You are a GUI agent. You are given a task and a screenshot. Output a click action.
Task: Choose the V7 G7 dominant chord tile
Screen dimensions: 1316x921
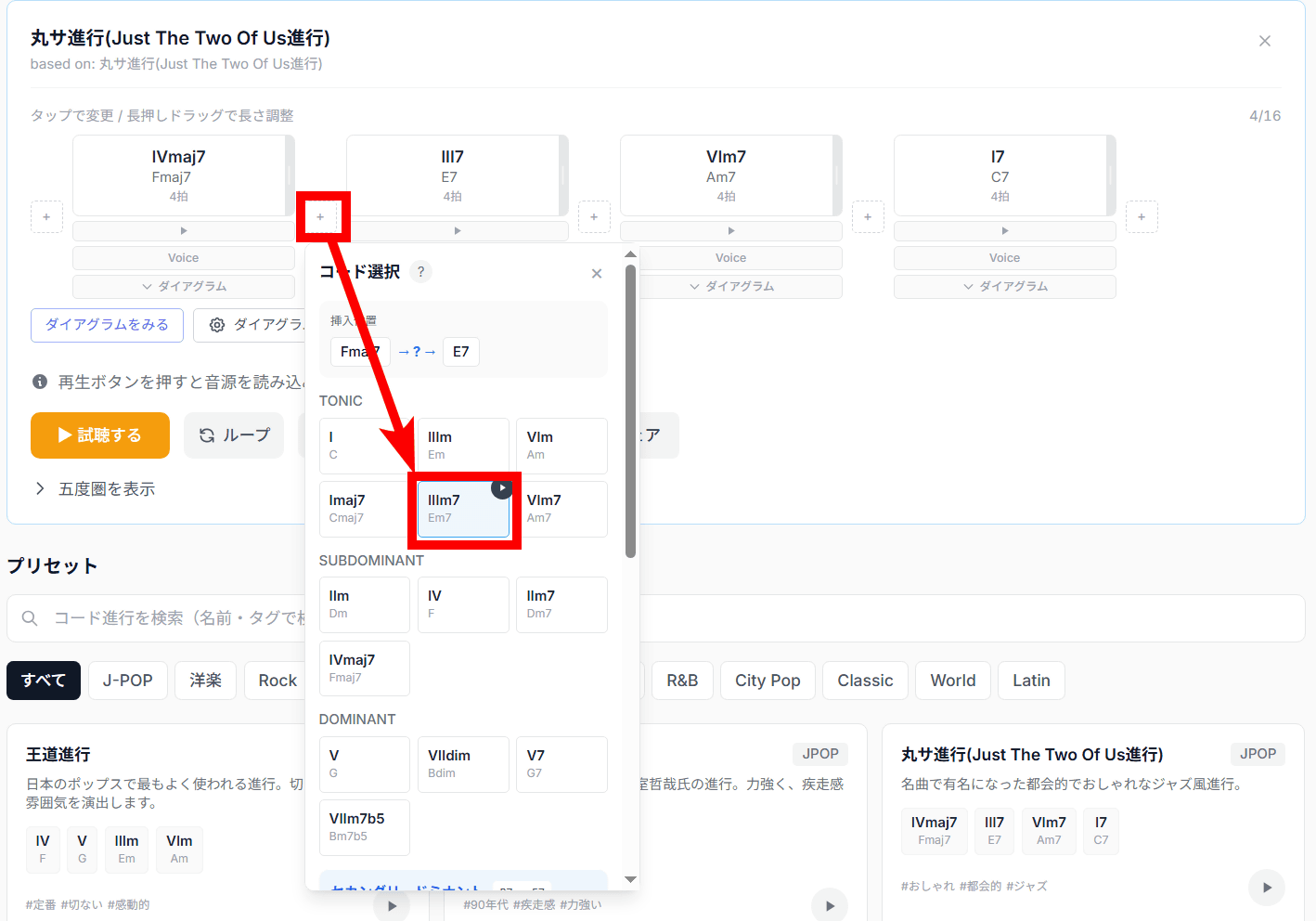561,764
